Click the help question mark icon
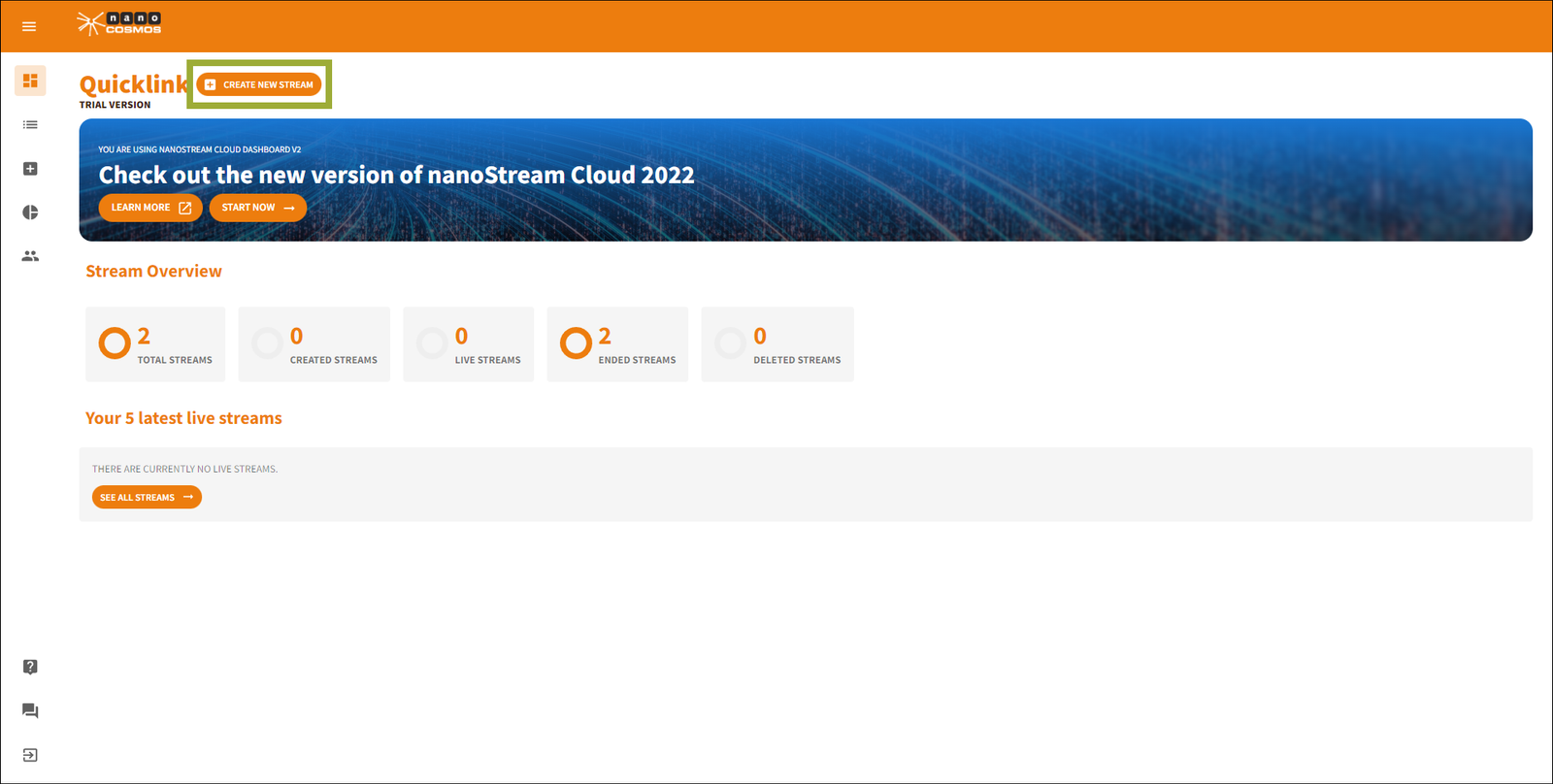This screenshot has width=1553, height=784. [x=30, y=667]
